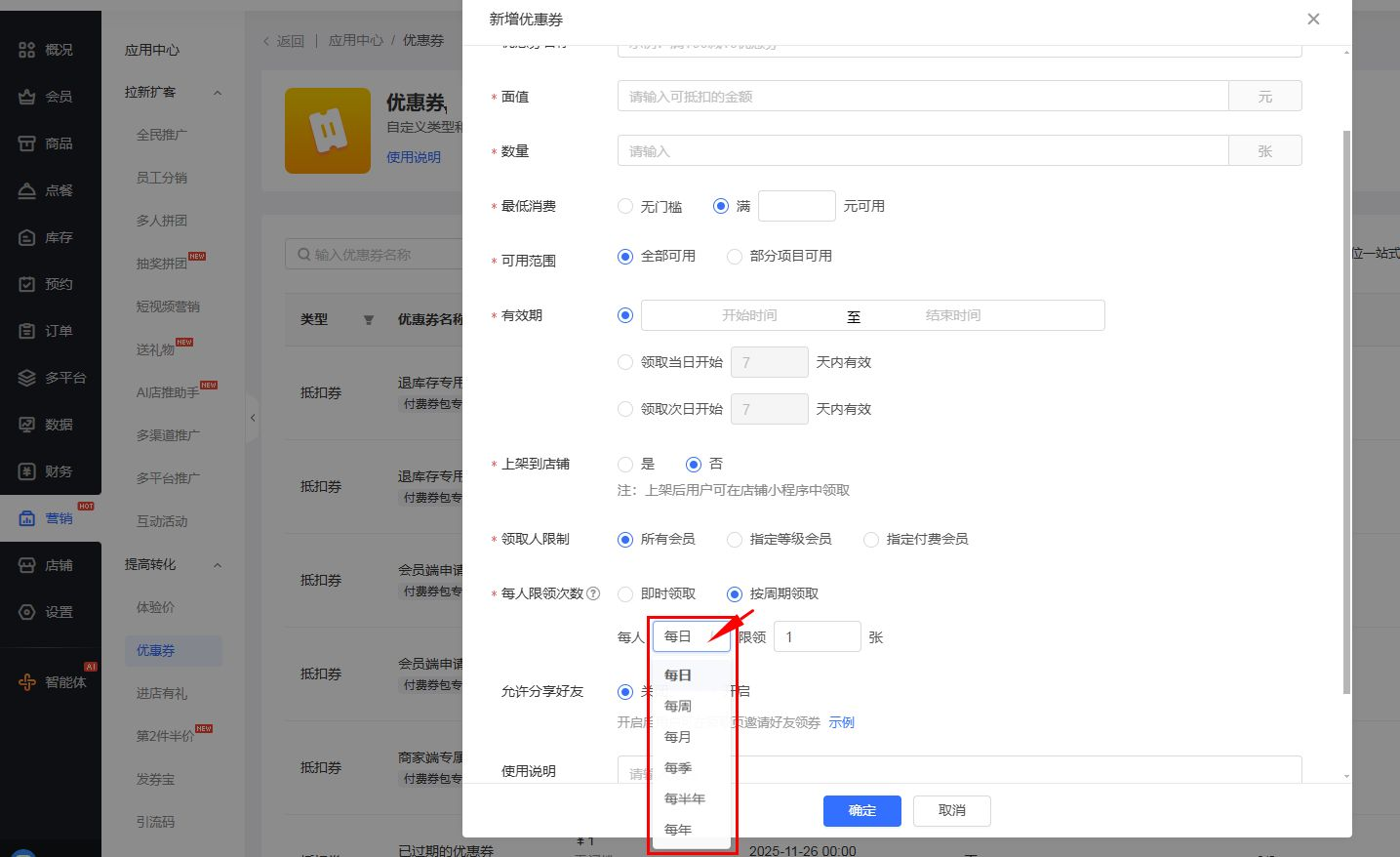Open the 智能体 AI agent section
1400x857 pixels.
(51, 681)
